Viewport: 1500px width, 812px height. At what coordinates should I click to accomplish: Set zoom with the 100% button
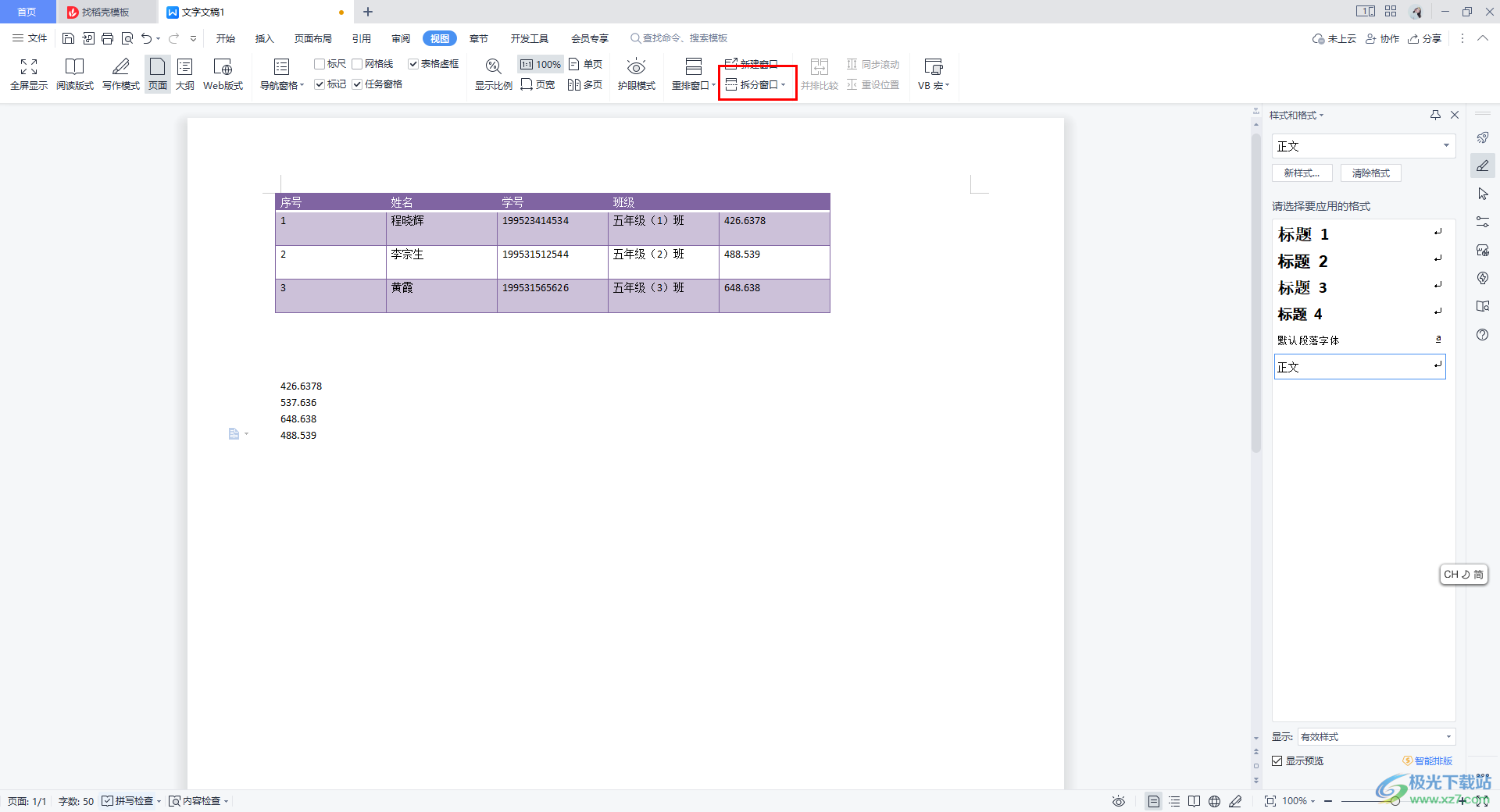[541, 64]
